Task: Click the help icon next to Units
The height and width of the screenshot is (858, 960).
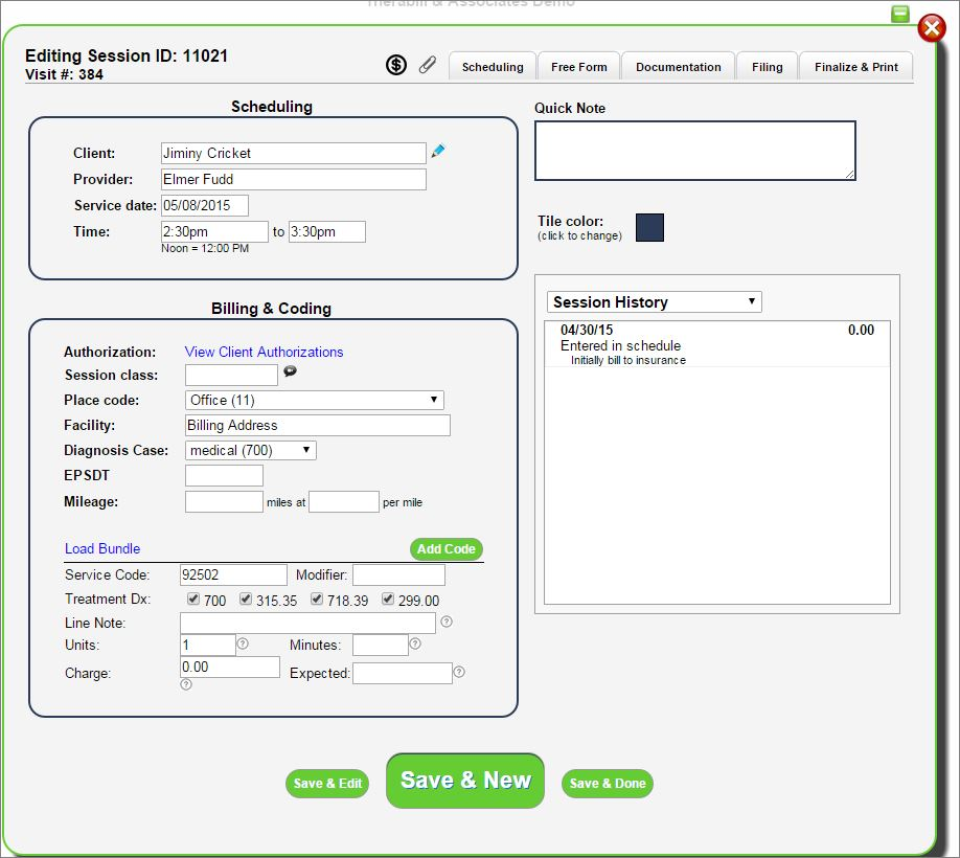Action: click(242, 643)
